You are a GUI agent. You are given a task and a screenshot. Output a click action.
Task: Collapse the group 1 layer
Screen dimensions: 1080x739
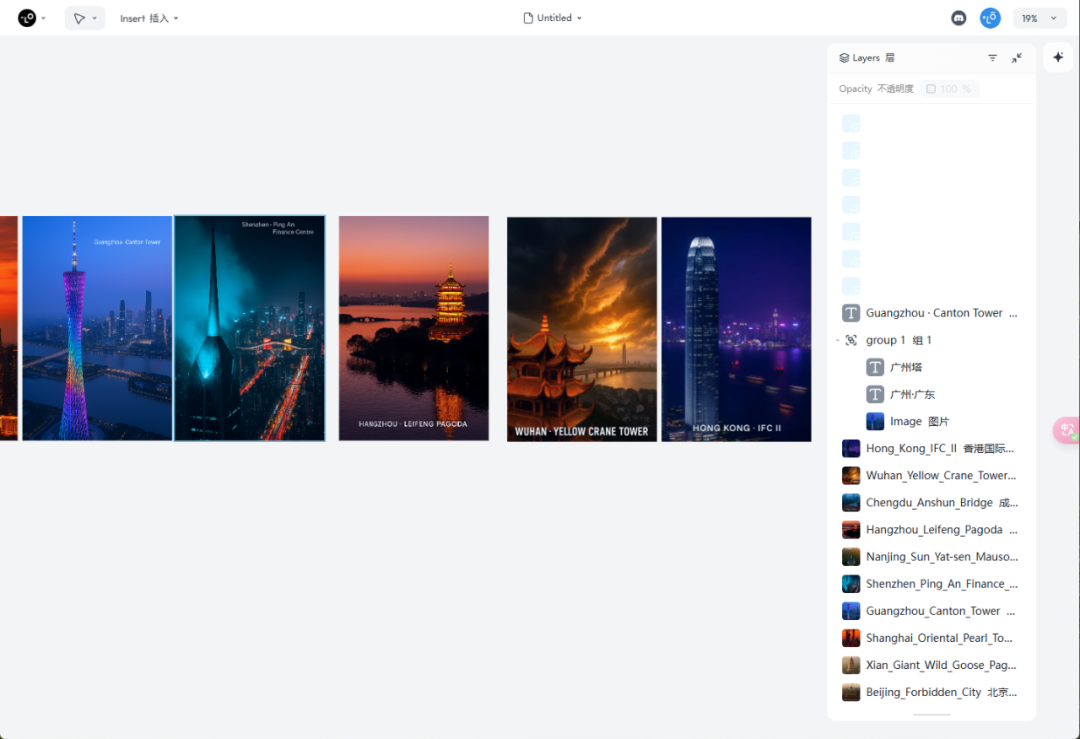coord(838,340)
